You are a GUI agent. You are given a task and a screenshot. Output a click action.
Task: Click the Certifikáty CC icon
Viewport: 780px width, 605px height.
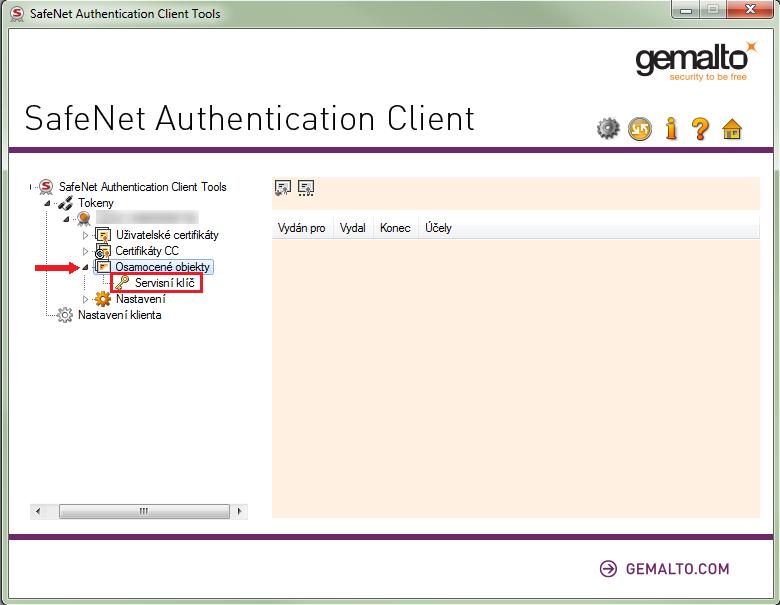coord(102,251)
